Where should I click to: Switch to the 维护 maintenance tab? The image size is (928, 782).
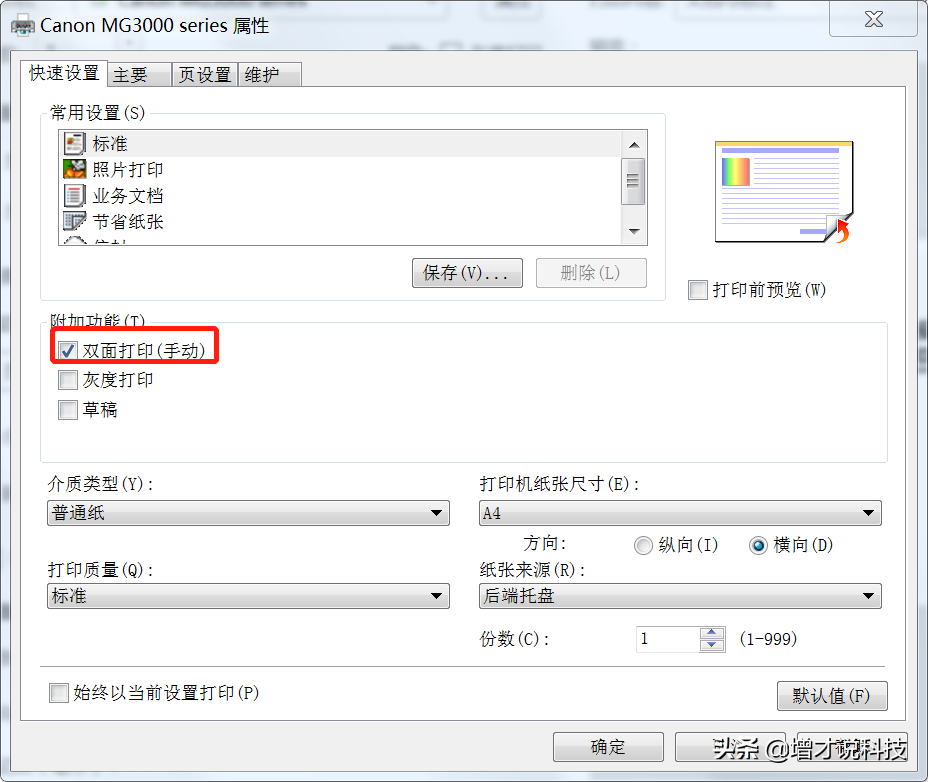(270, 75)
